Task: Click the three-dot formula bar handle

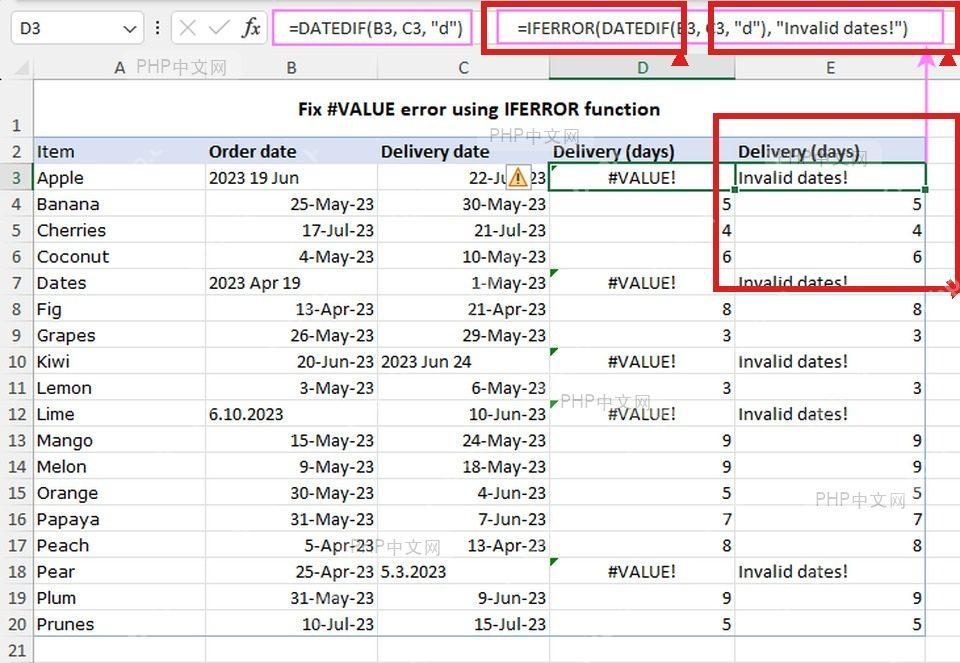Action: (x=157, y=28)
